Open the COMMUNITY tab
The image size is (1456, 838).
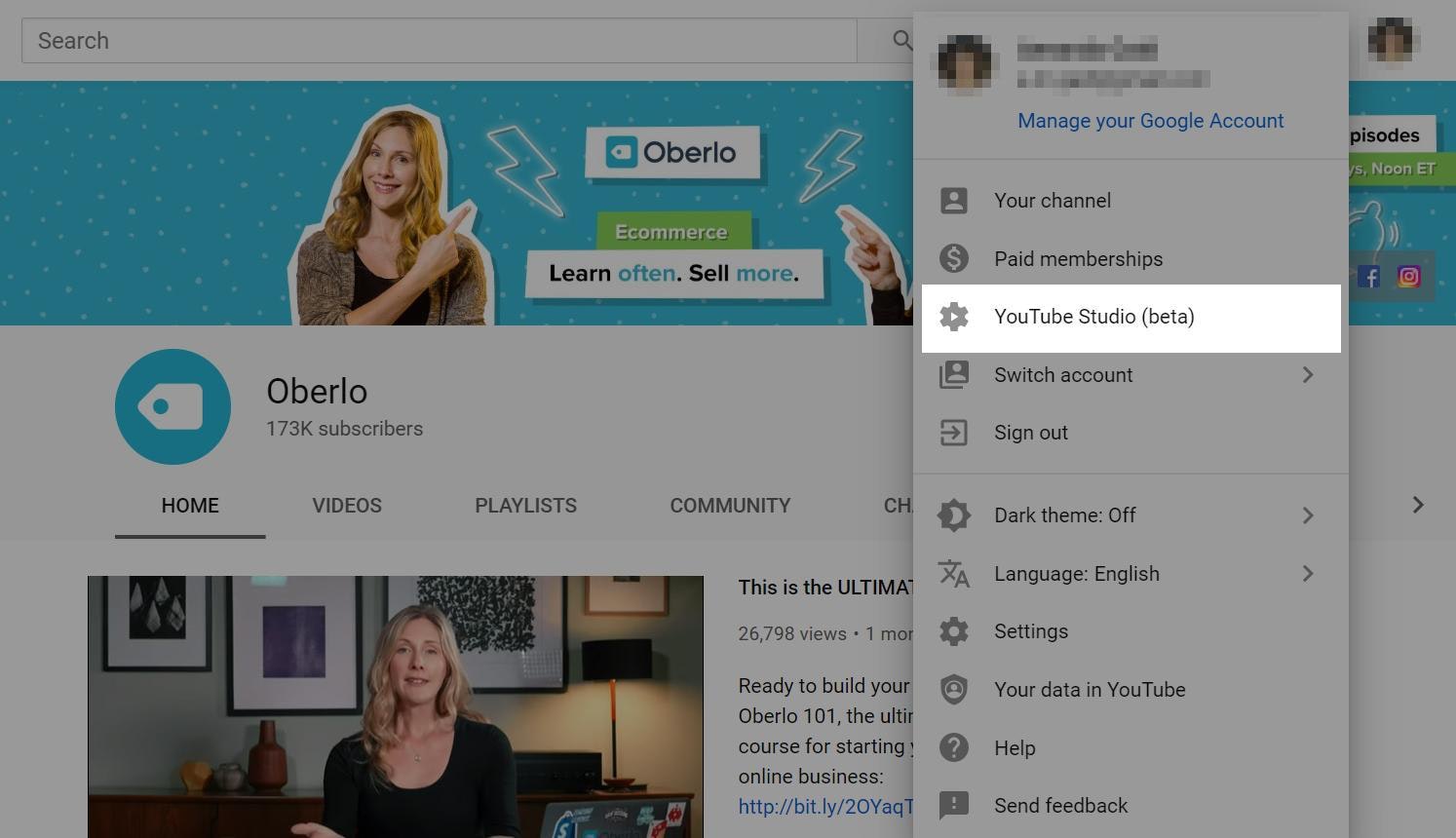click(729, 505)
